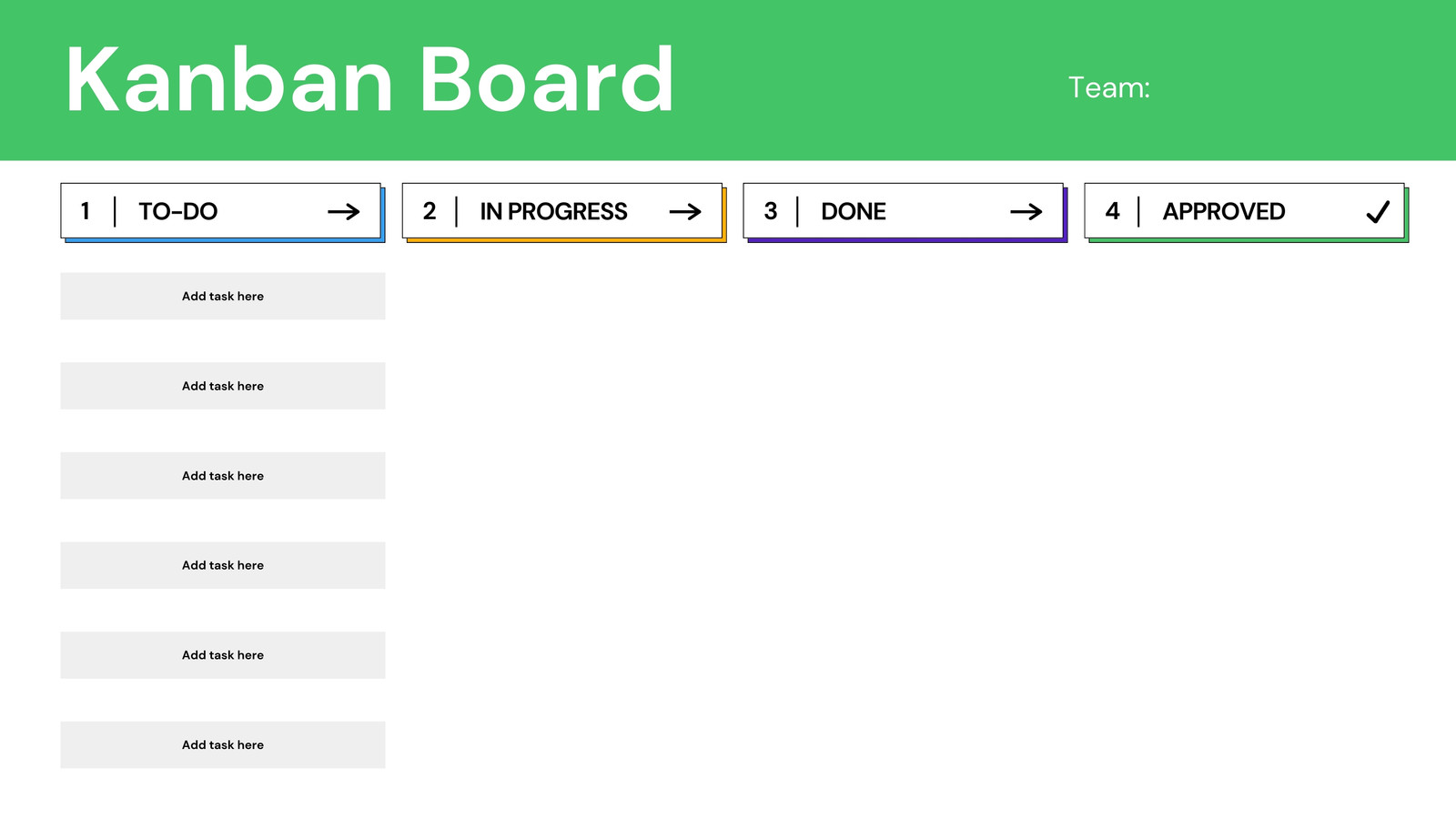Click the arrow icon in IN PROGRESS header

coord(685,212)
